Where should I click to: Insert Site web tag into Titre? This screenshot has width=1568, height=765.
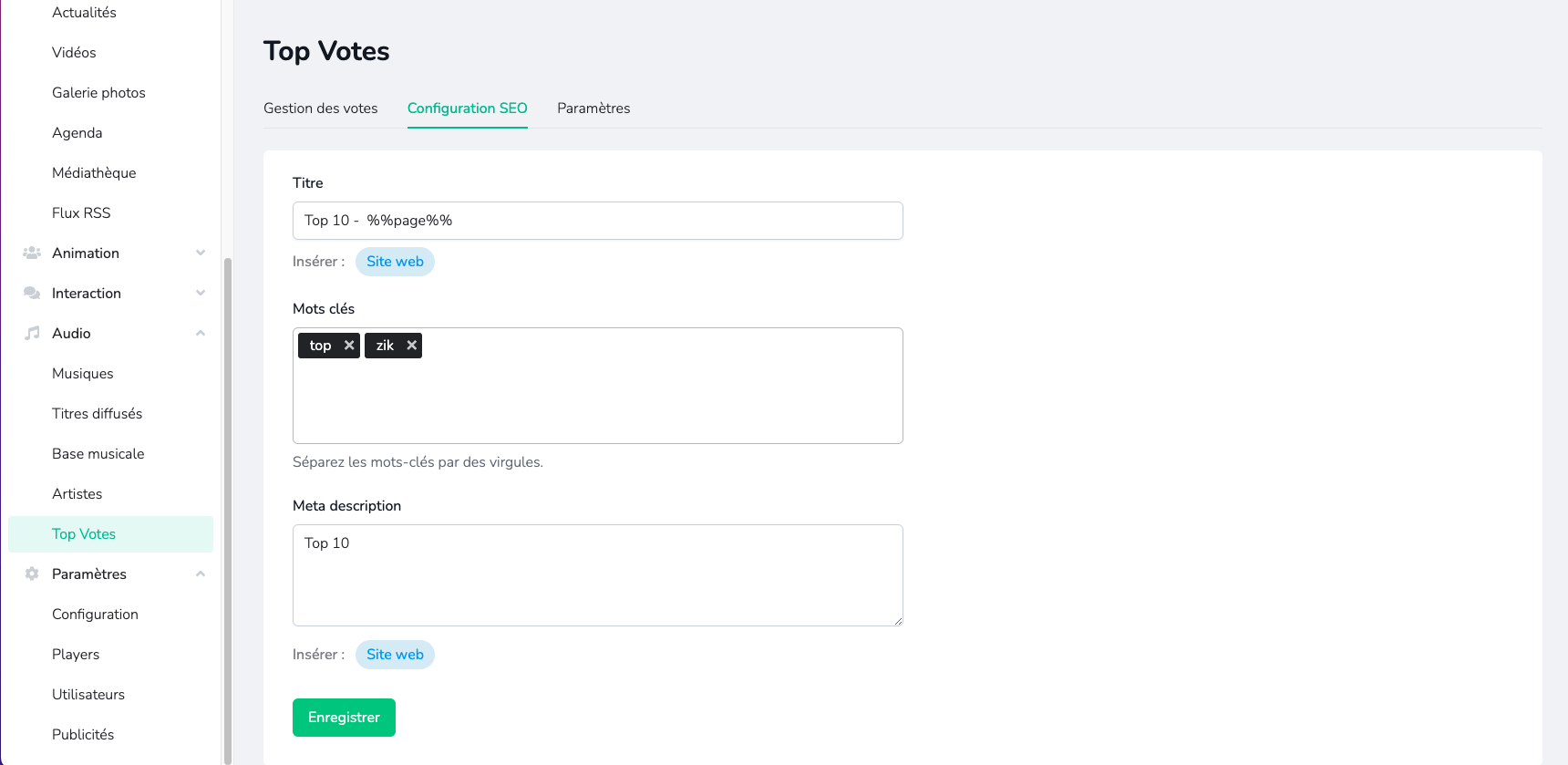tap(395, 262)
